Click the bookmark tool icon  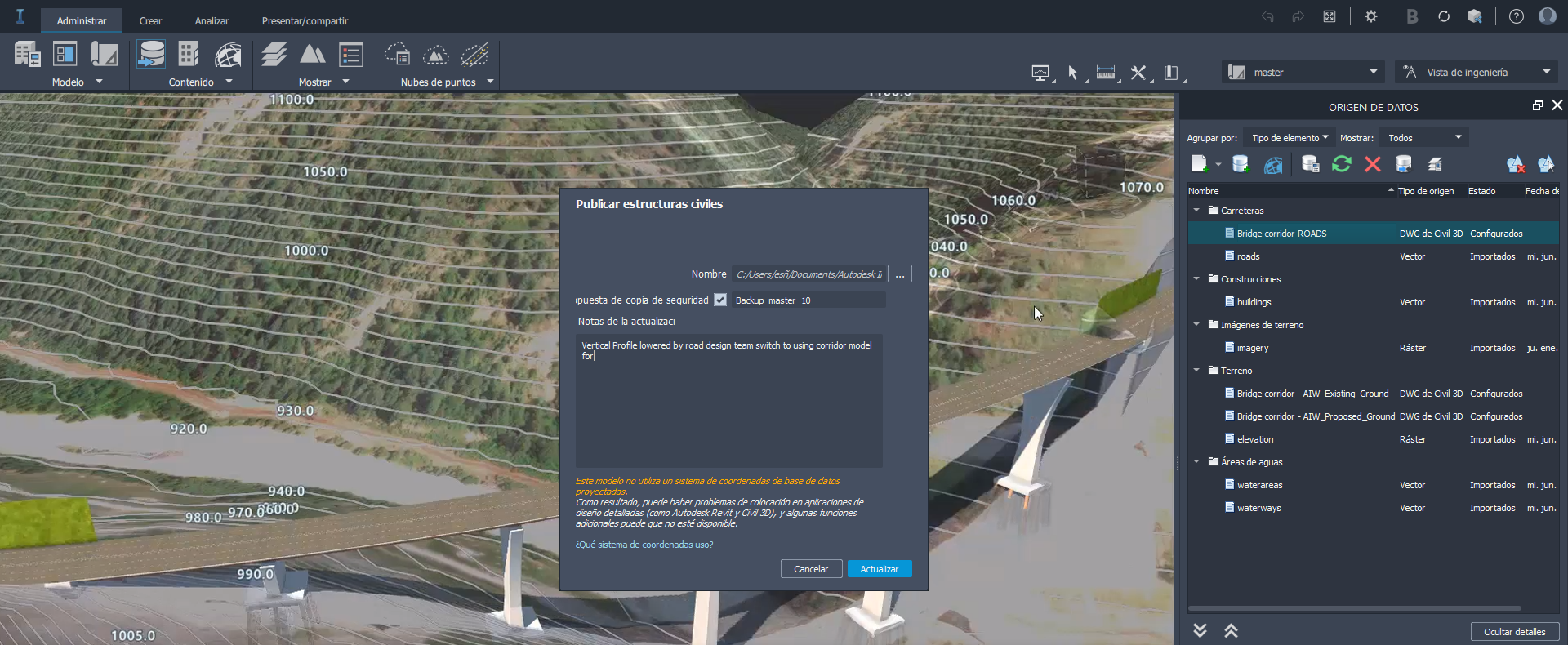pos(1171,73)
